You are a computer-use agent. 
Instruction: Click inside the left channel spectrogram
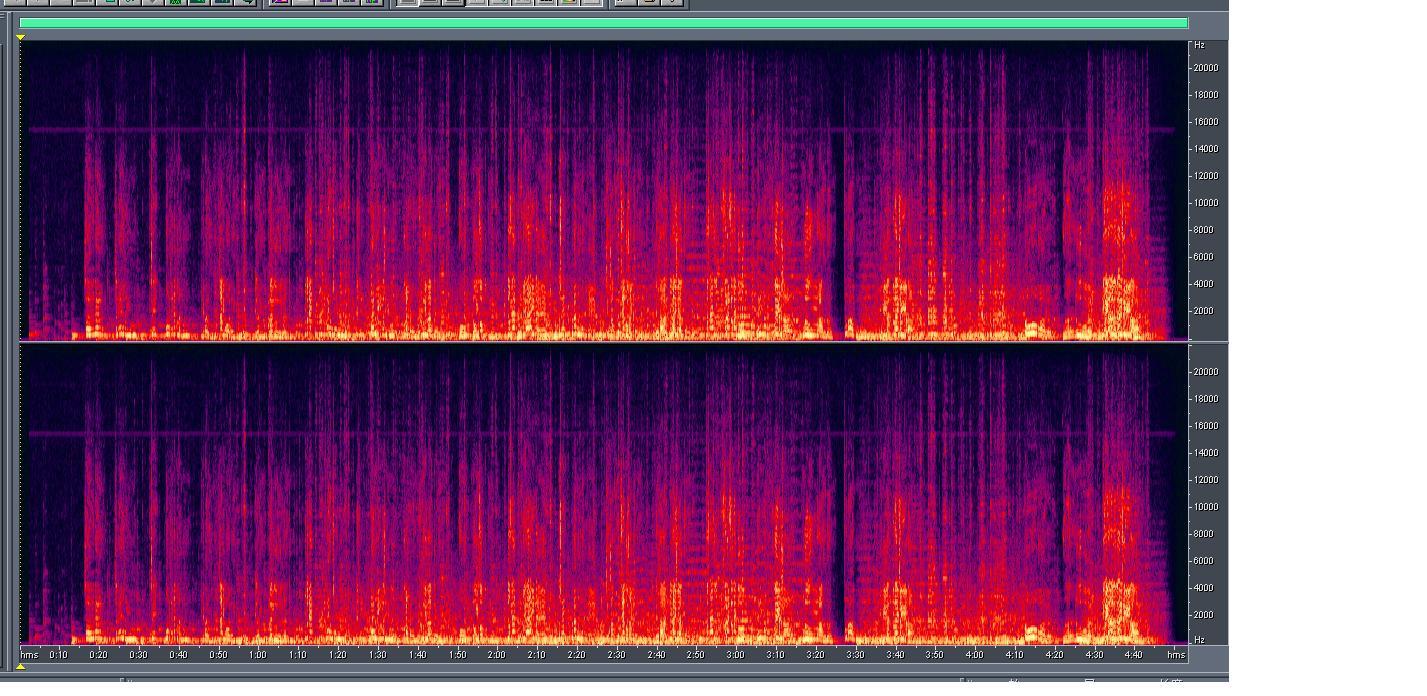[x=603, y=191]
